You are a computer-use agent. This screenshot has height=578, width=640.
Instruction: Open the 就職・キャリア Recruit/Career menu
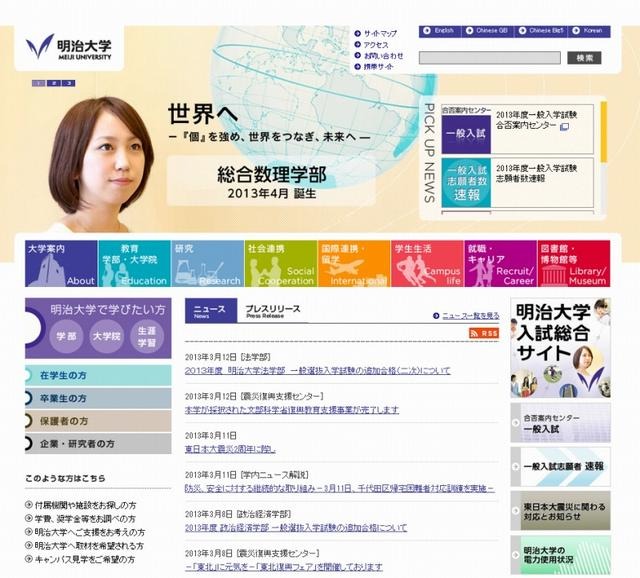(501, 264)
